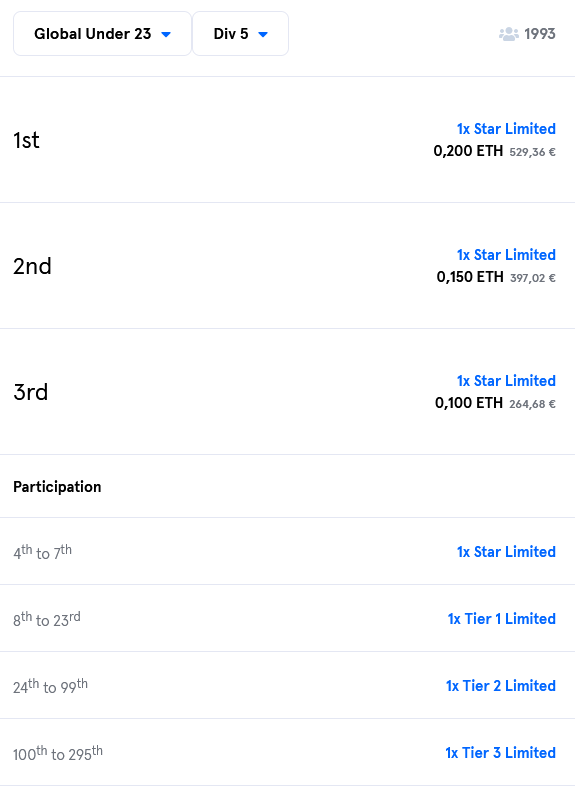Click the 8th to 23rd rank row
This screenshot has height=809, width=575.
288,618
